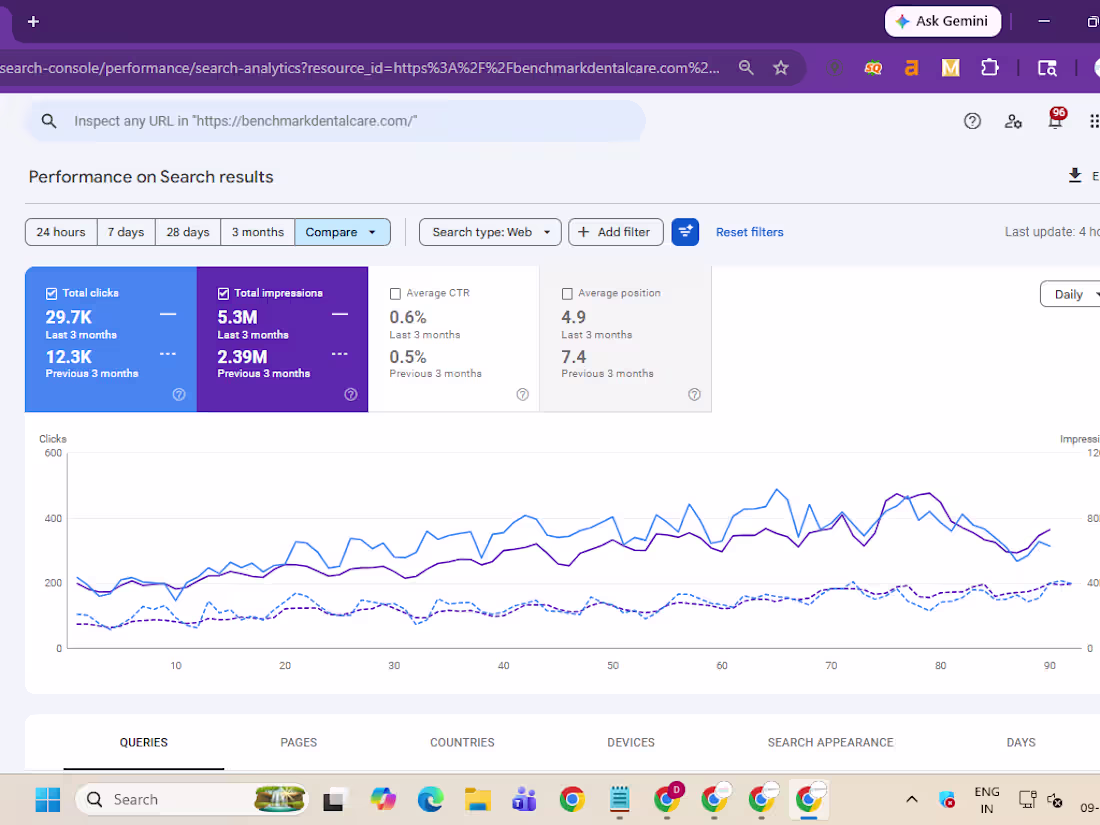
Task: Switch to the DAYS tab
Action: pos(1021,742)
